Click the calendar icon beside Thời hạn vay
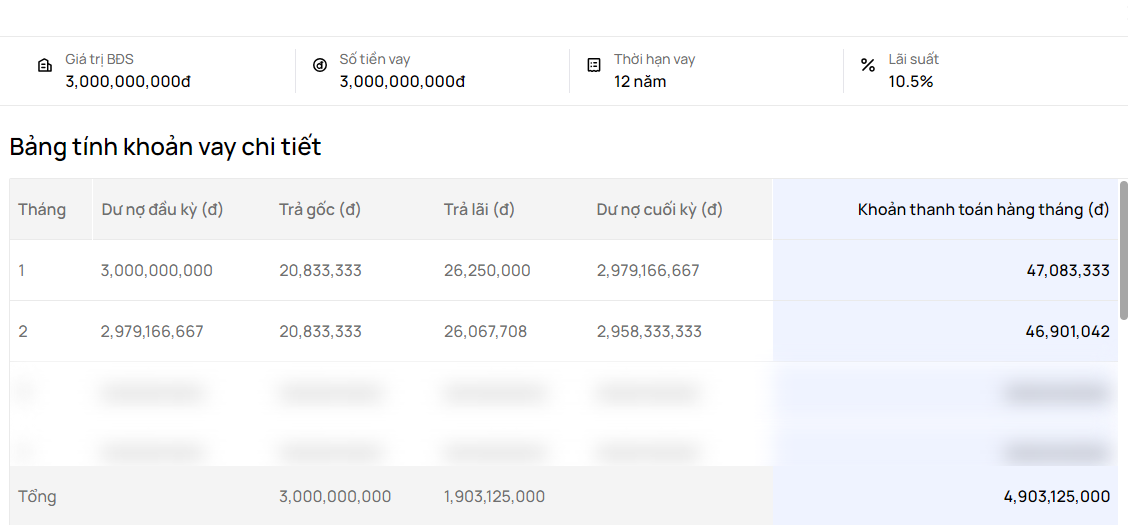The image size is (1128, 525). 594,66
